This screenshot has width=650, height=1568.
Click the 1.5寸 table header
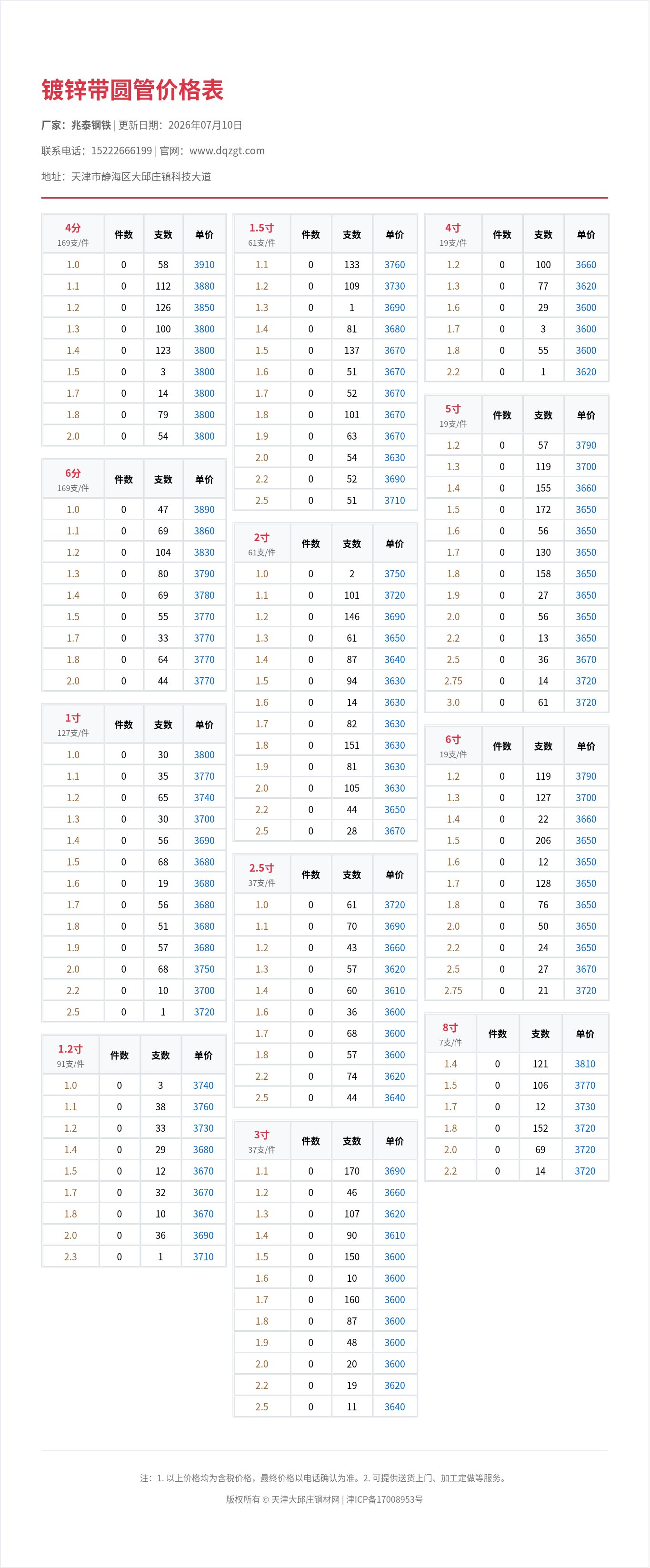tap(262, 234)
